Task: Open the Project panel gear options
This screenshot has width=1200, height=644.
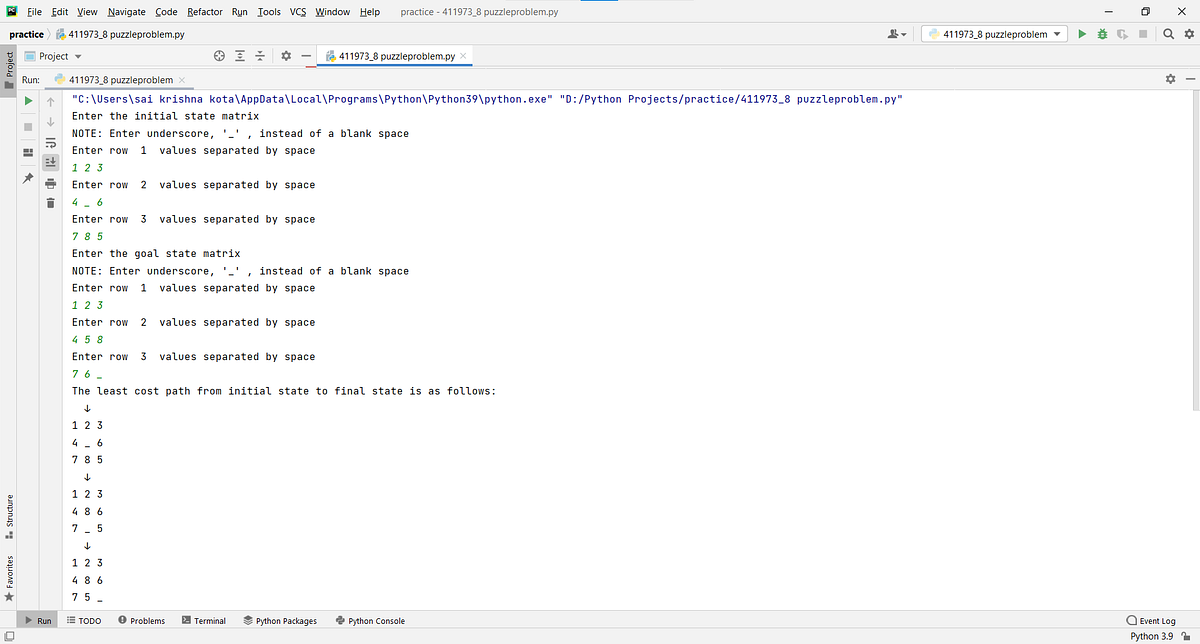Action: (x=286, y=56)
